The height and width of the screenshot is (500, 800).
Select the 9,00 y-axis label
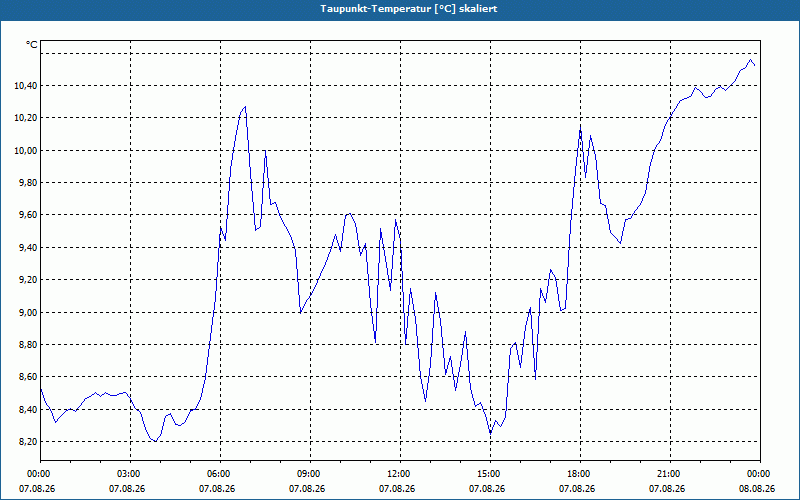[x=28, y=312]
